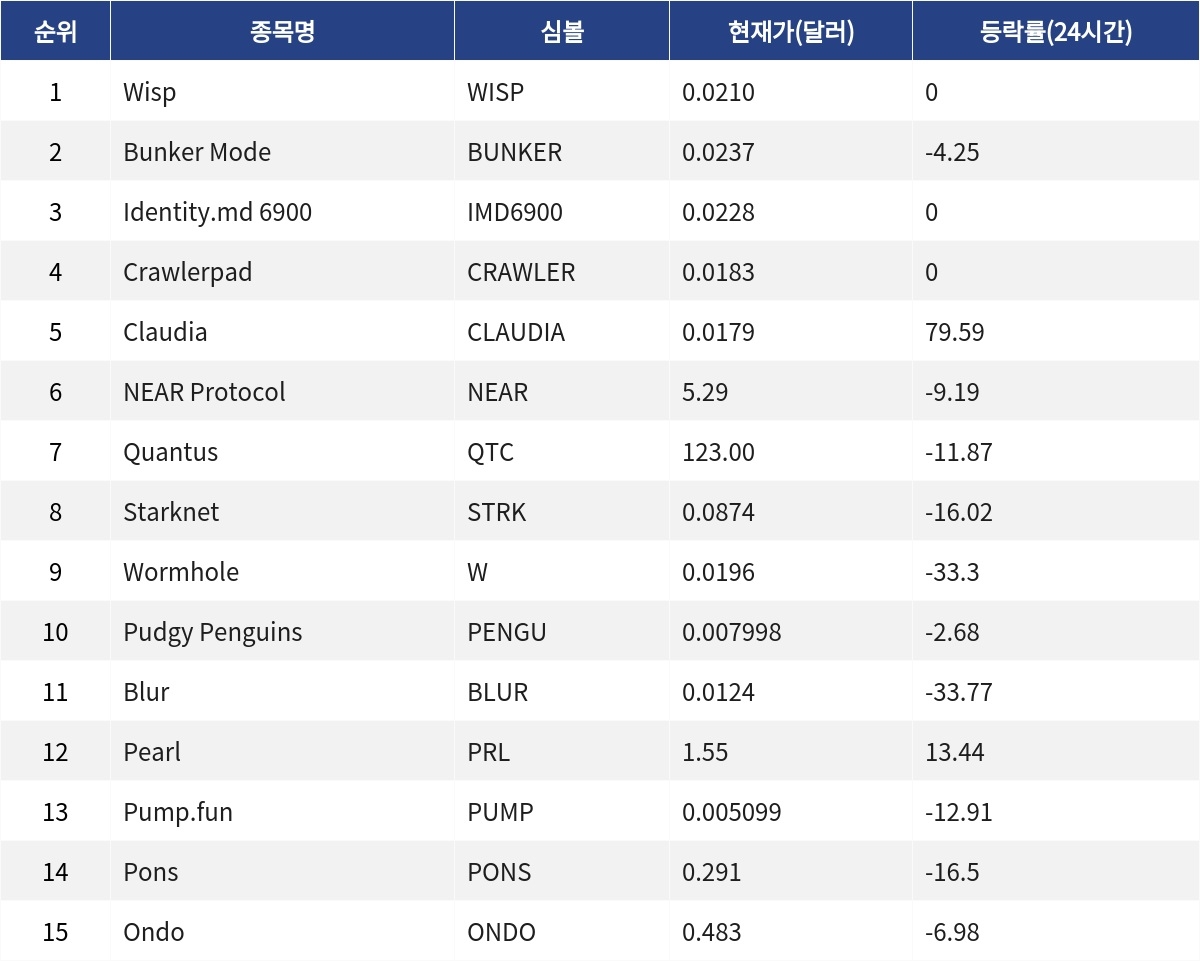
Task: Click rank number 12 in the Pearl row
Action: (x=55, y=752)
